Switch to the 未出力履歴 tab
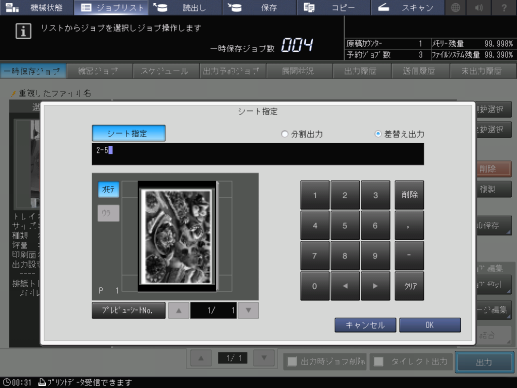The height and width of the screenshot is (388, 517). pyautogui.click(x=482, y=71)
